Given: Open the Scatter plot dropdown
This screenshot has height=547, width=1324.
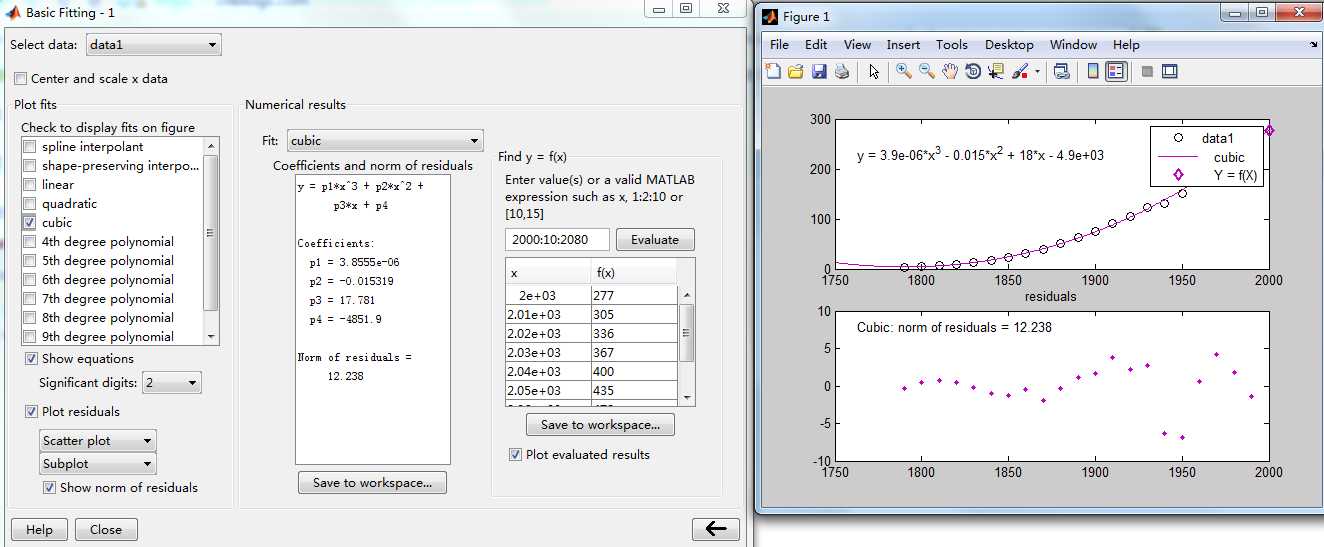Looking at the screenshot, I should tap(98, 441).
